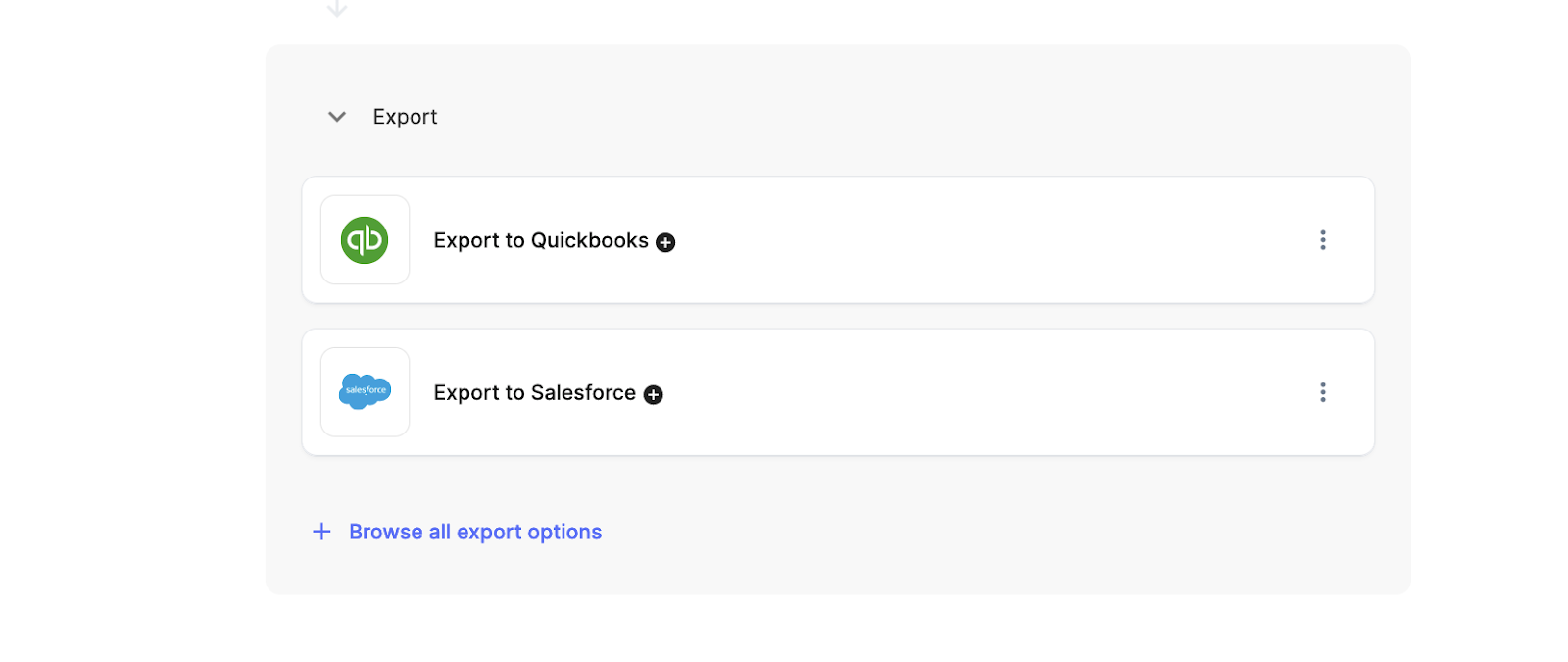The height and width of the screenshot is (662, 1568).
Task: Click empty middle area of the Salesforce card
Action: tap(980, 392)
